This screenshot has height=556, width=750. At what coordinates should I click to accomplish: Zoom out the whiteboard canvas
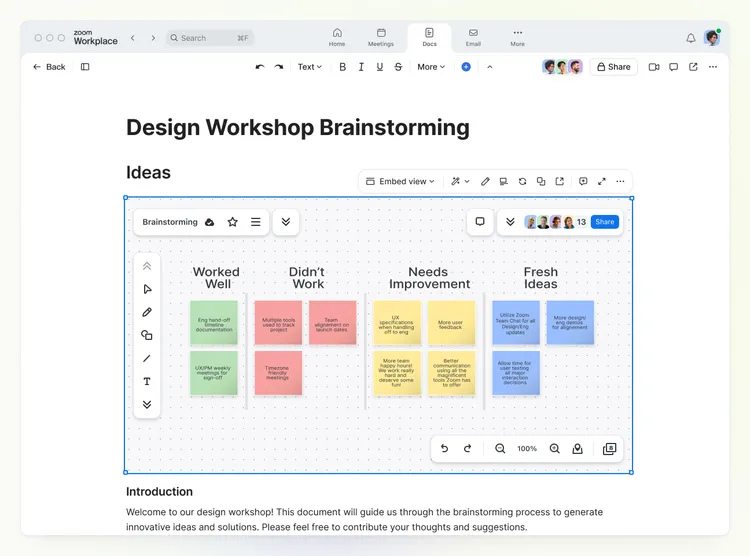coord(500,449)
